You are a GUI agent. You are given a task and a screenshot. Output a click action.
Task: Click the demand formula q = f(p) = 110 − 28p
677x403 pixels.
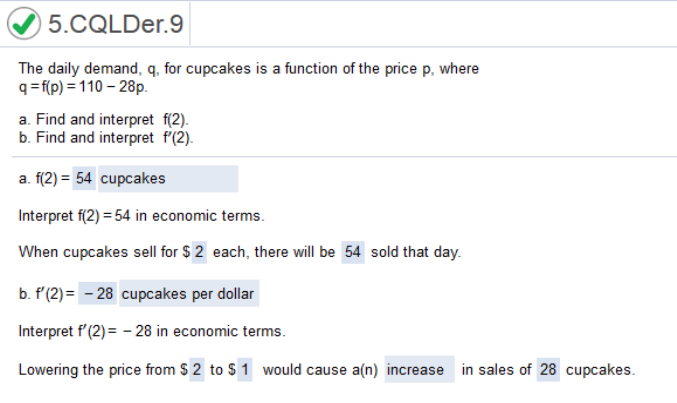83,87
